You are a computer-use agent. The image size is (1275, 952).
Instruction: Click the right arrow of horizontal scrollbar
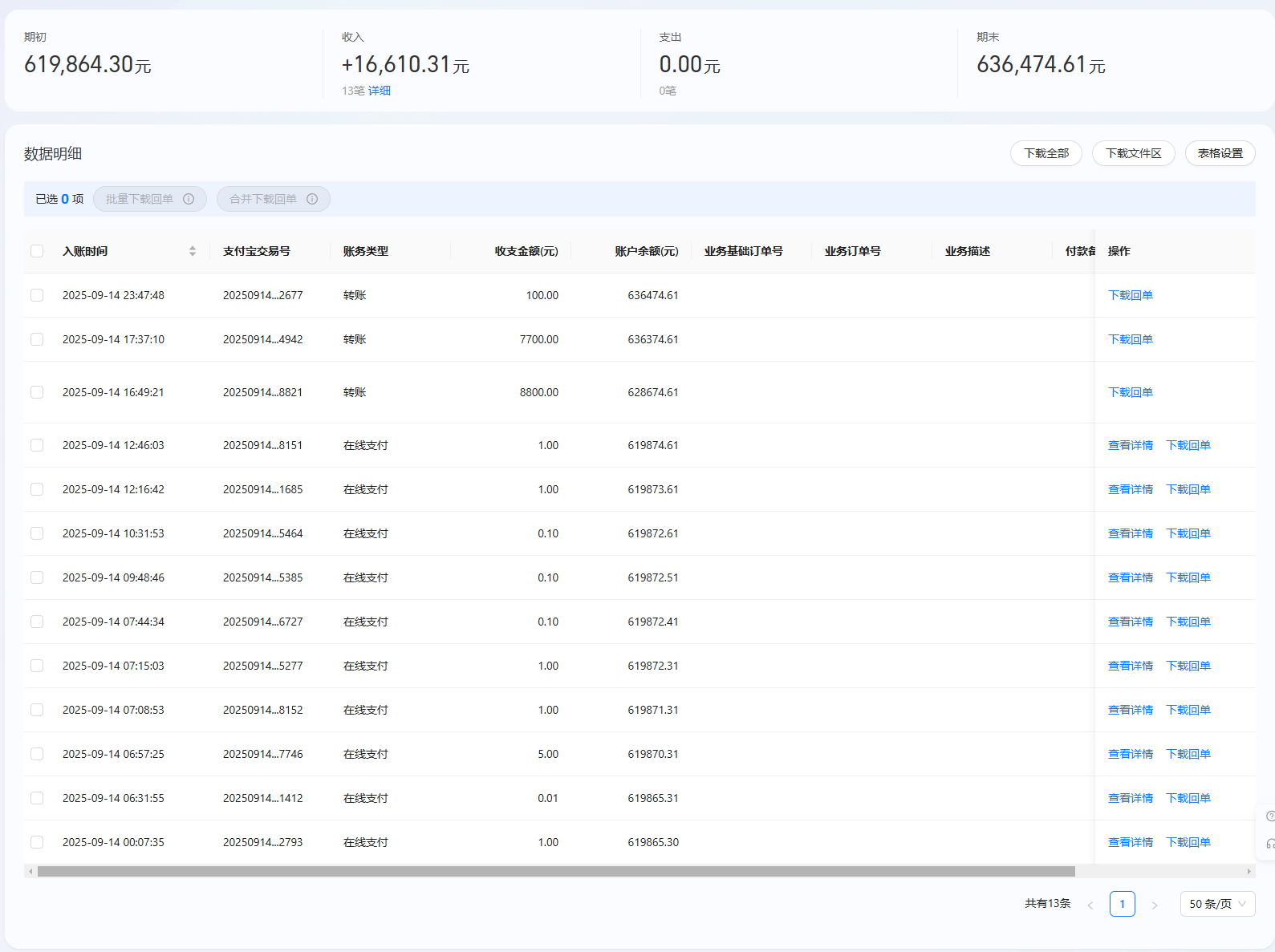[1249, 871]
